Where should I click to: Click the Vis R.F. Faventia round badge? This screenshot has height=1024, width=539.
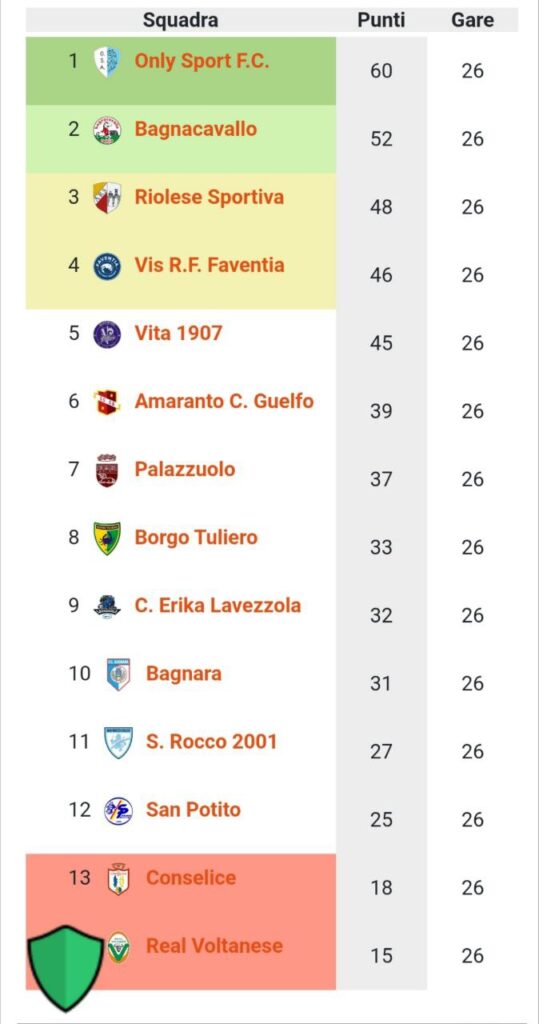click(x=106, y=266)
